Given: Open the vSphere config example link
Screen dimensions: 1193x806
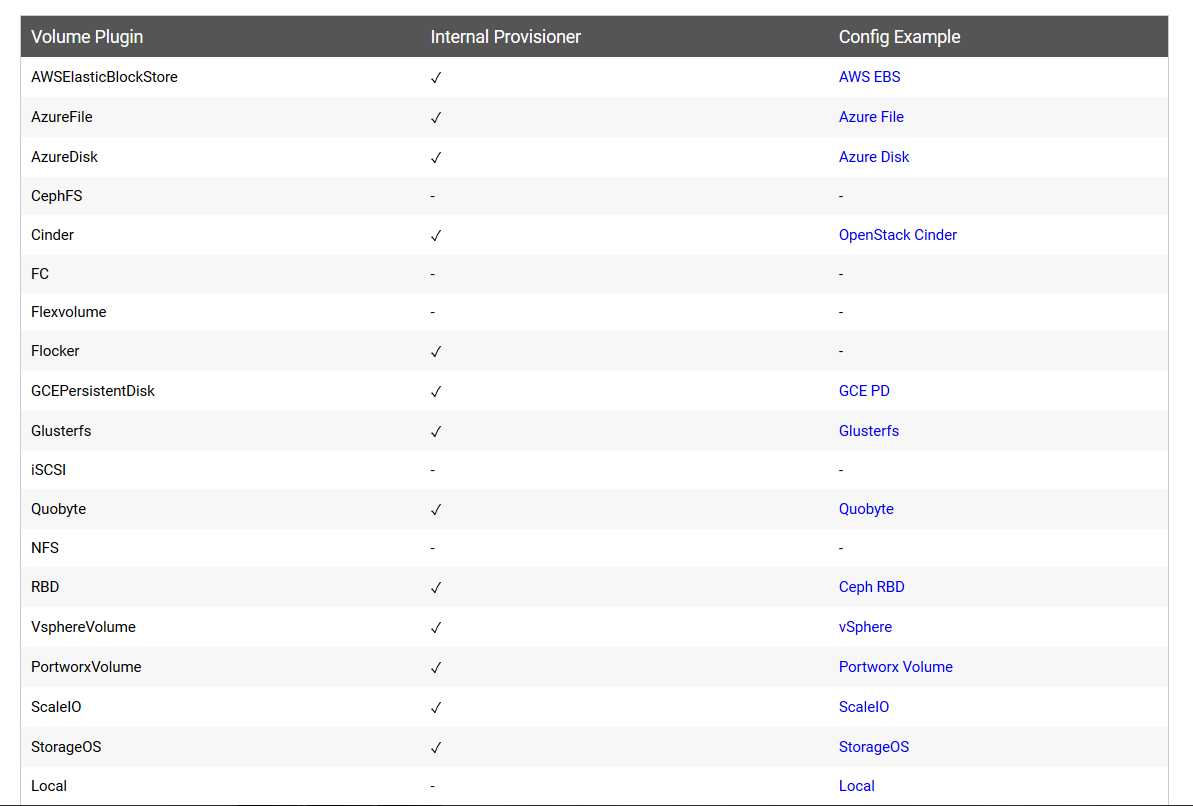Looking at the screenshot, I should 865,627.
